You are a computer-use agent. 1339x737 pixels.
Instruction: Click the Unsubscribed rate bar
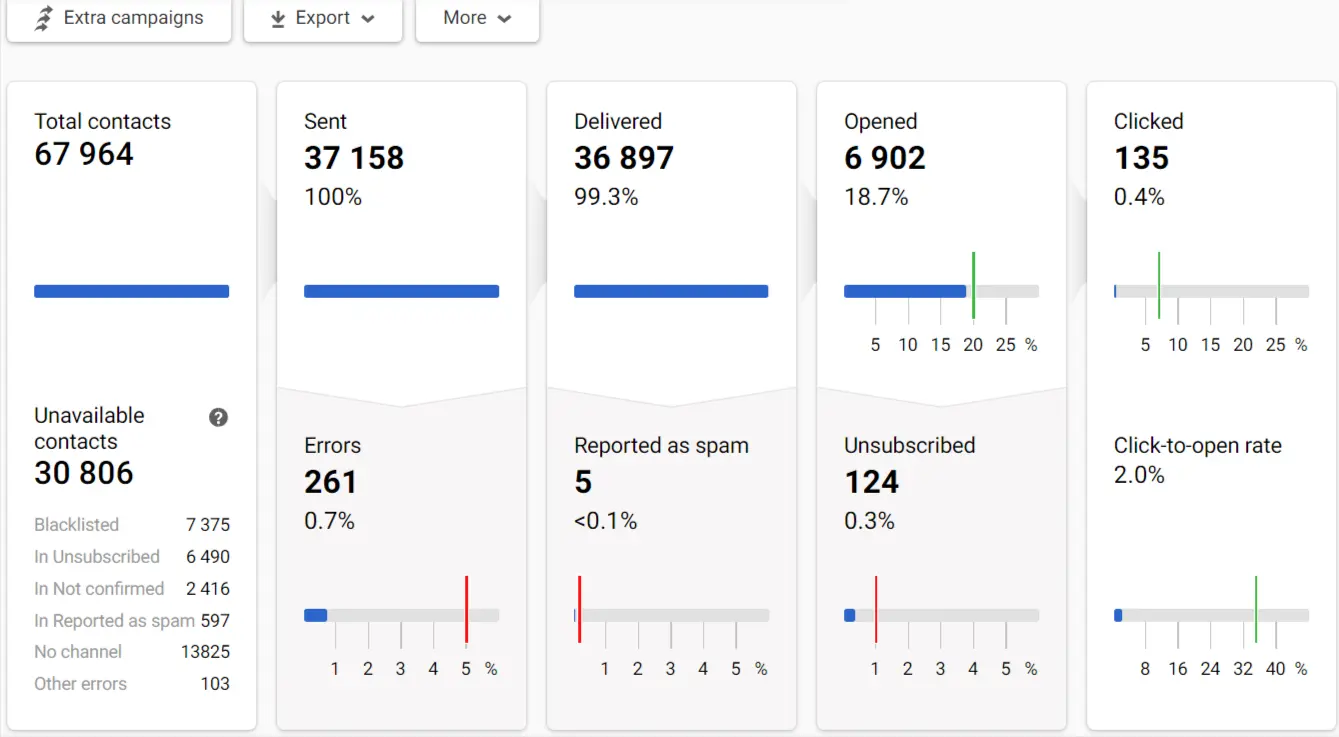click(x=941, y=615)
